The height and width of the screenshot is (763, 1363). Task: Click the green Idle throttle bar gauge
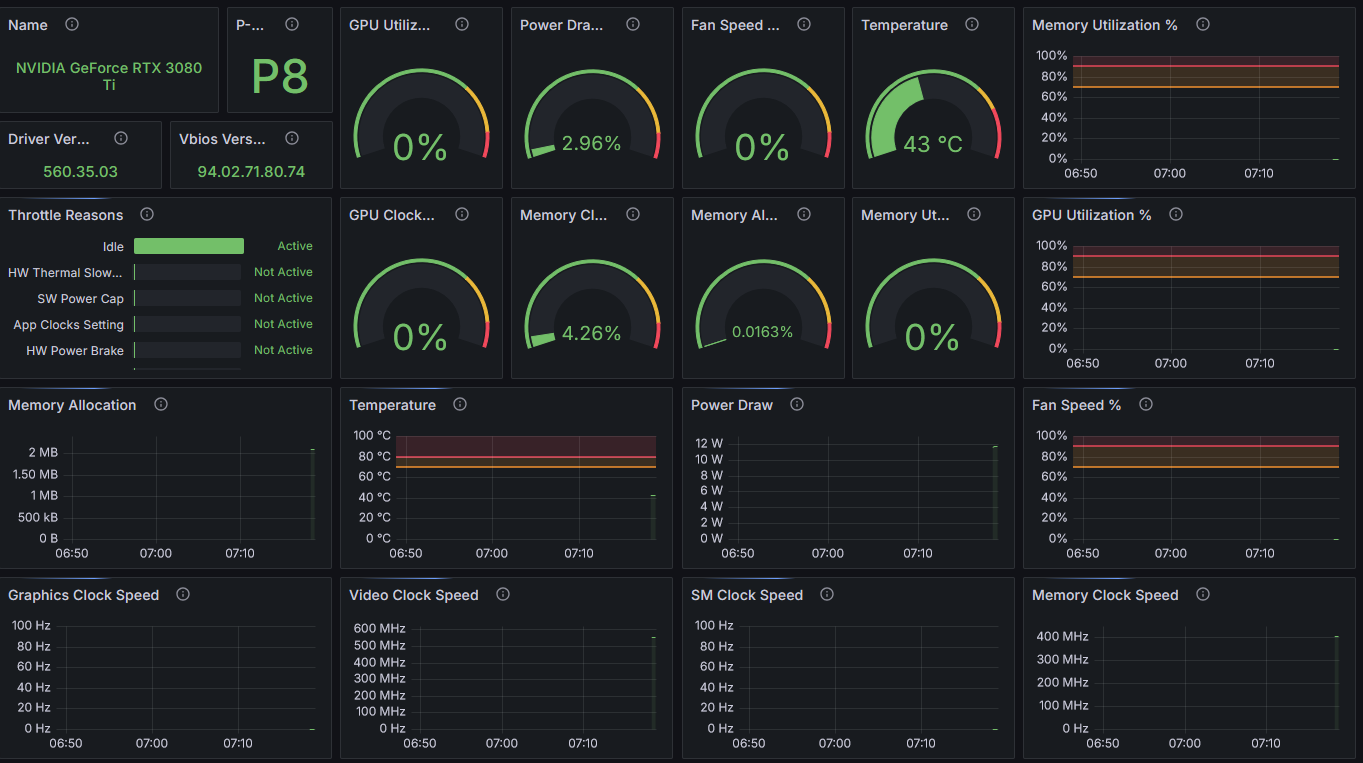coord(188,246)
